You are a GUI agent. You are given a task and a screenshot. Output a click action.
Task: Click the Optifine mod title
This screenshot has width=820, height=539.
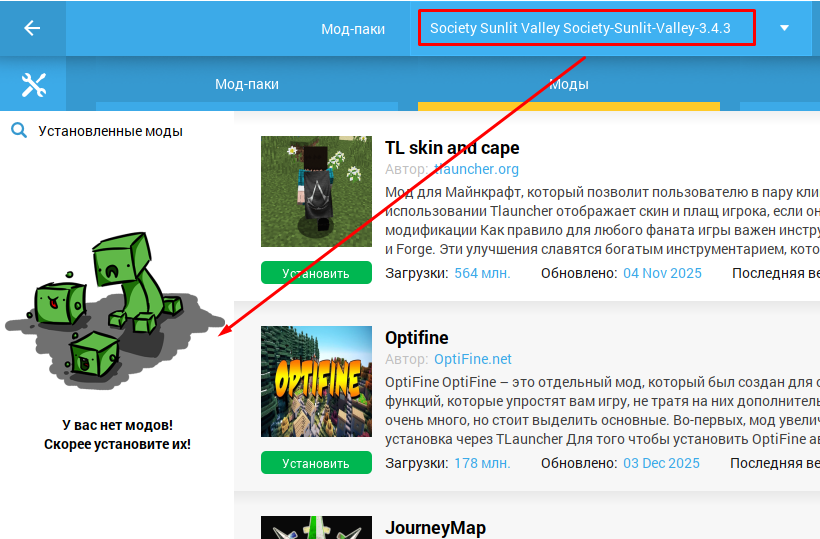(x=417, y=338)
